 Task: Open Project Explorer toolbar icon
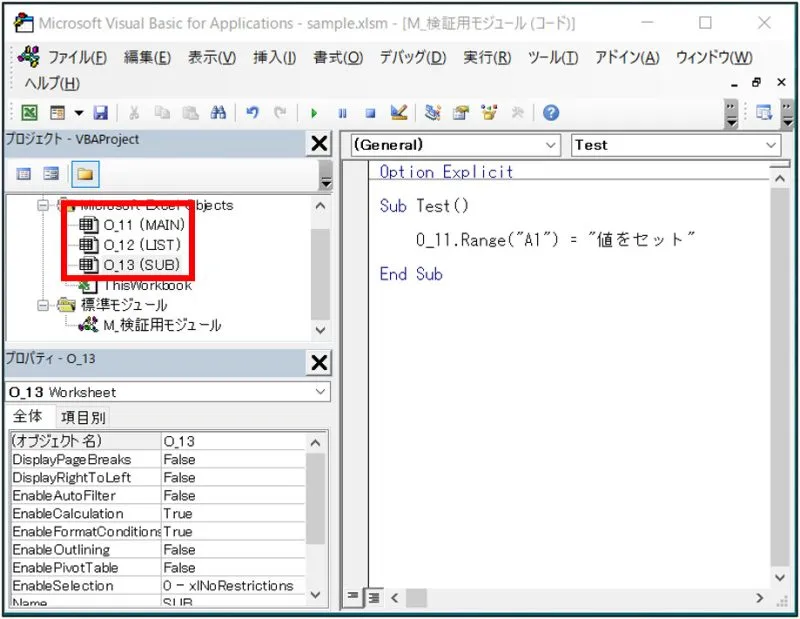433,112
